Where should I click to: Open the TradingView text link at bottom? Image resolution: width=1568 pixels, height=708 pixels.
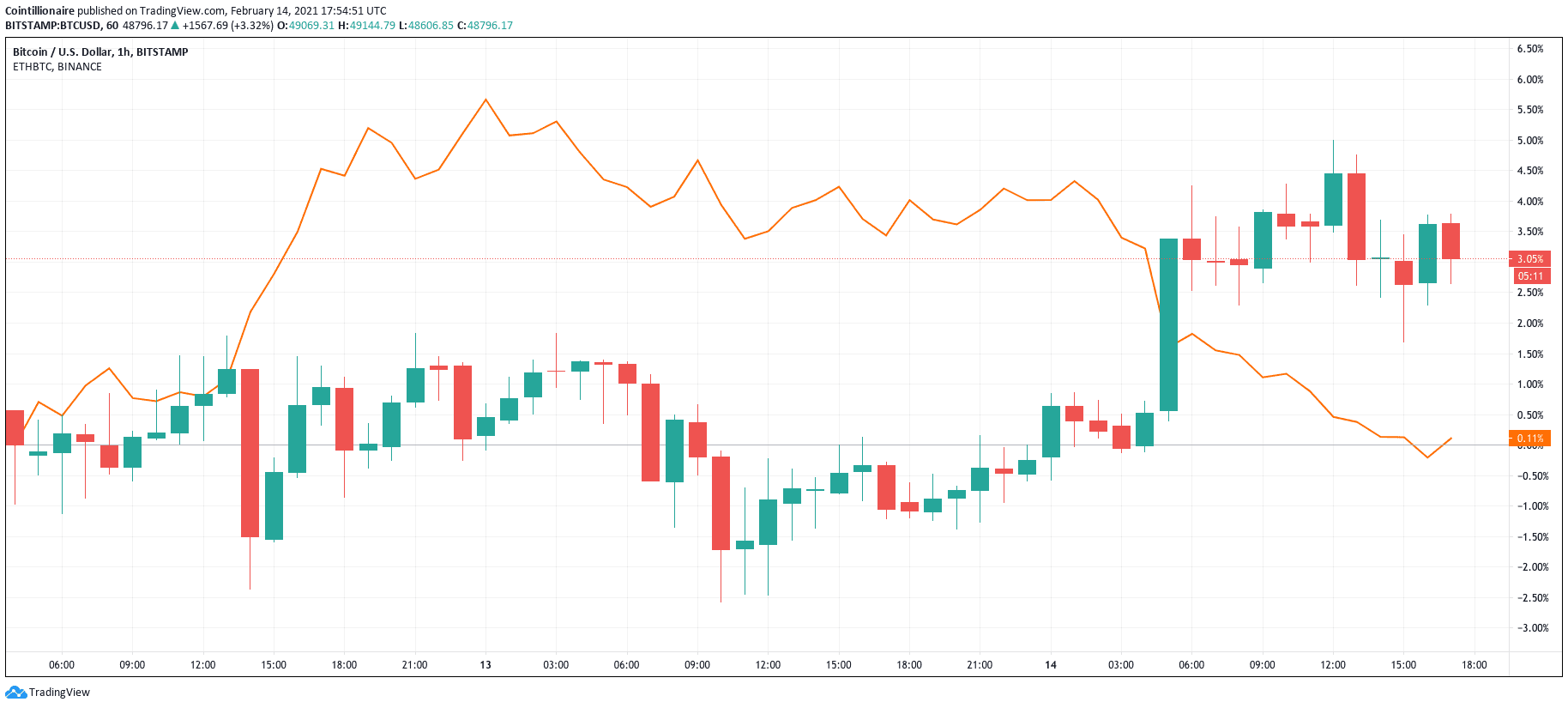pyautogui.click(x=59, y=692)
